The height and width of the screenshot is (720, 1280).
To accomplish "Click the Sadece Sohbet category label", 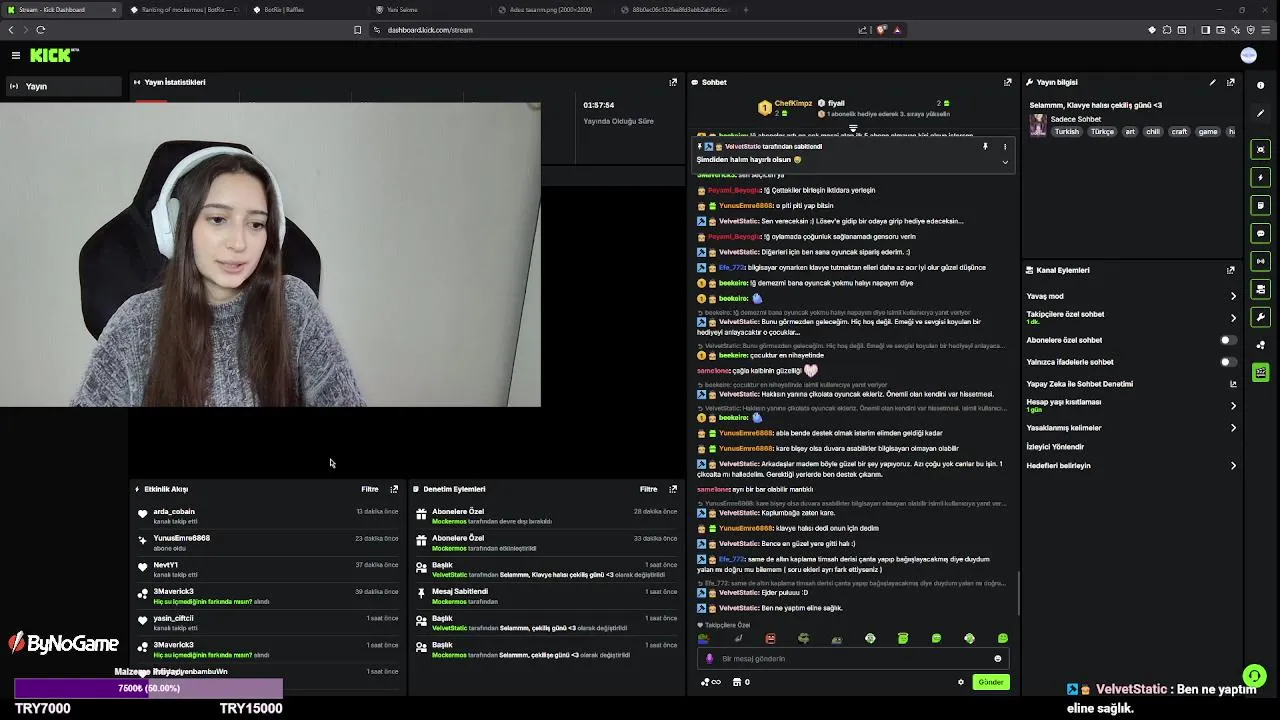I will [1076, 120].
